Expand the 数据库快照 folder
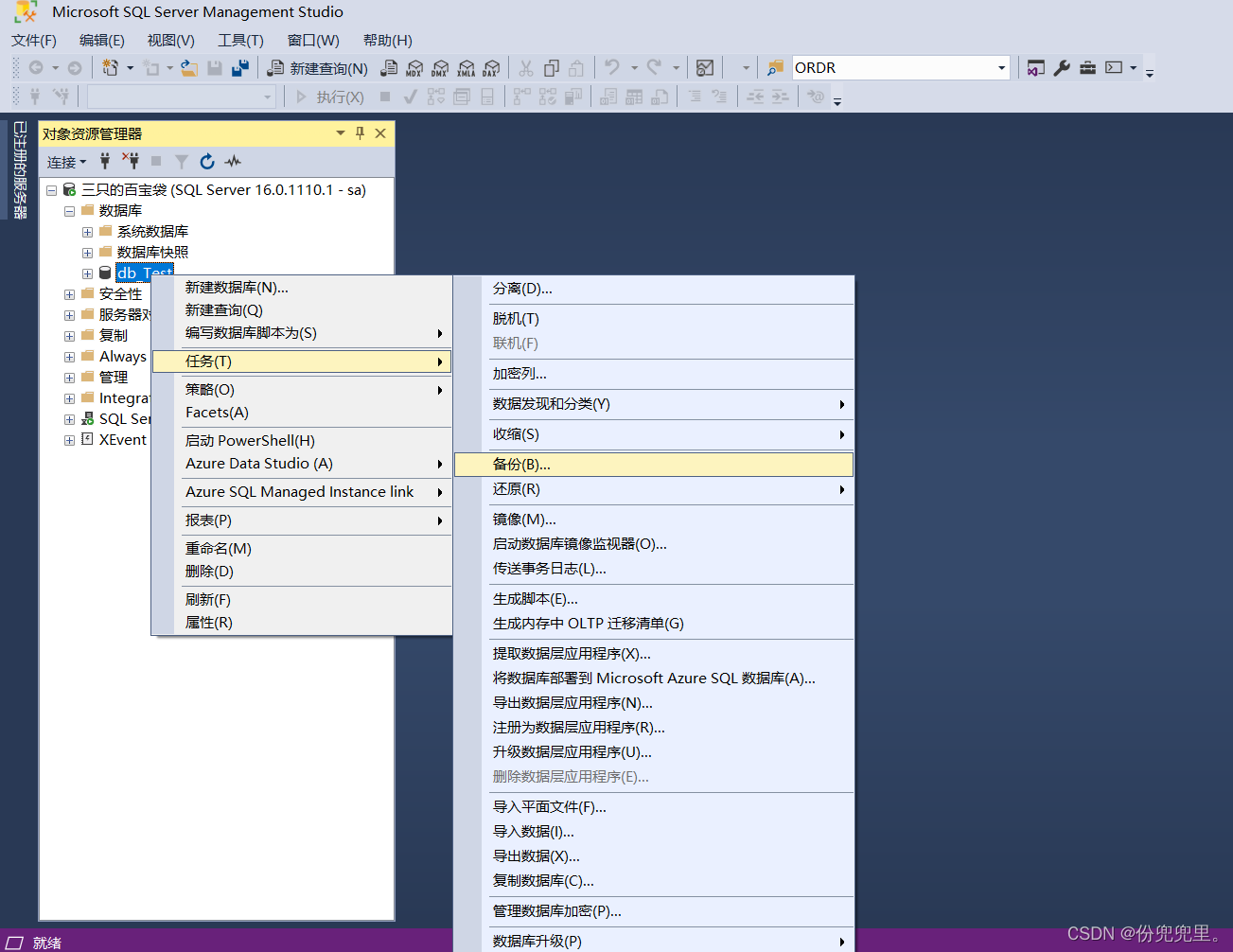This screenshot has width=1233, height=952. tap(87, 253)
